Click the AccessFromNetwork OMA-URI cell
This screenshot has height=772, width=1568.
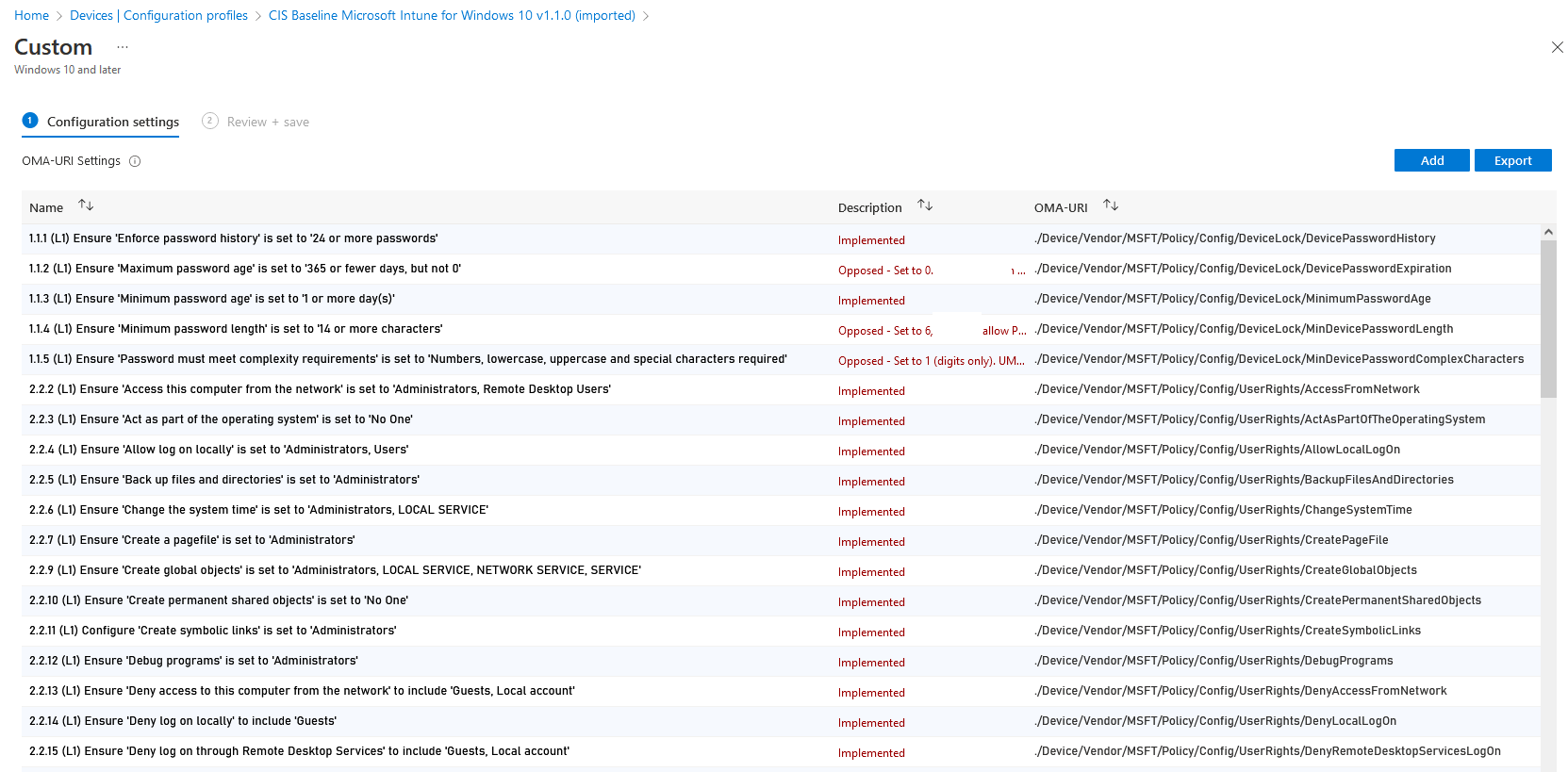tap(1227, 389)
